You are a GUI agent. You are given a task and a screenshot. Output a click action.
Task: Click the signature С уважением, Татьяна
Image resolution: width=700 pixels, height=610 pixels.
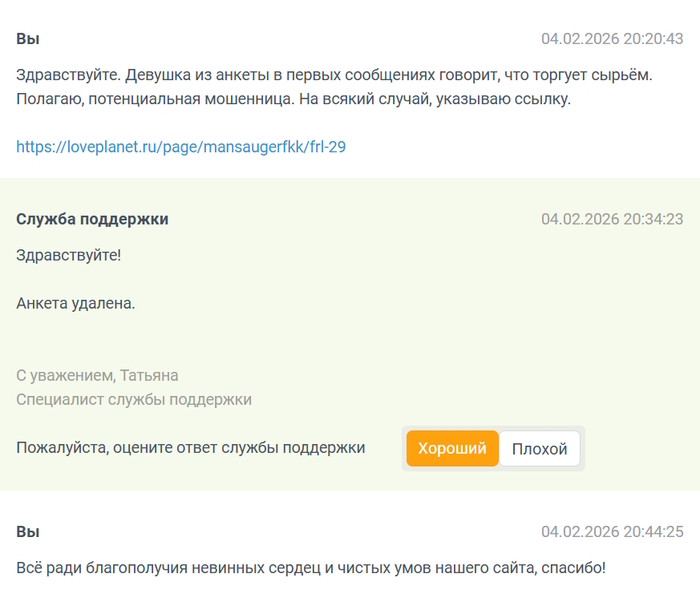click(x=97, y=376)
